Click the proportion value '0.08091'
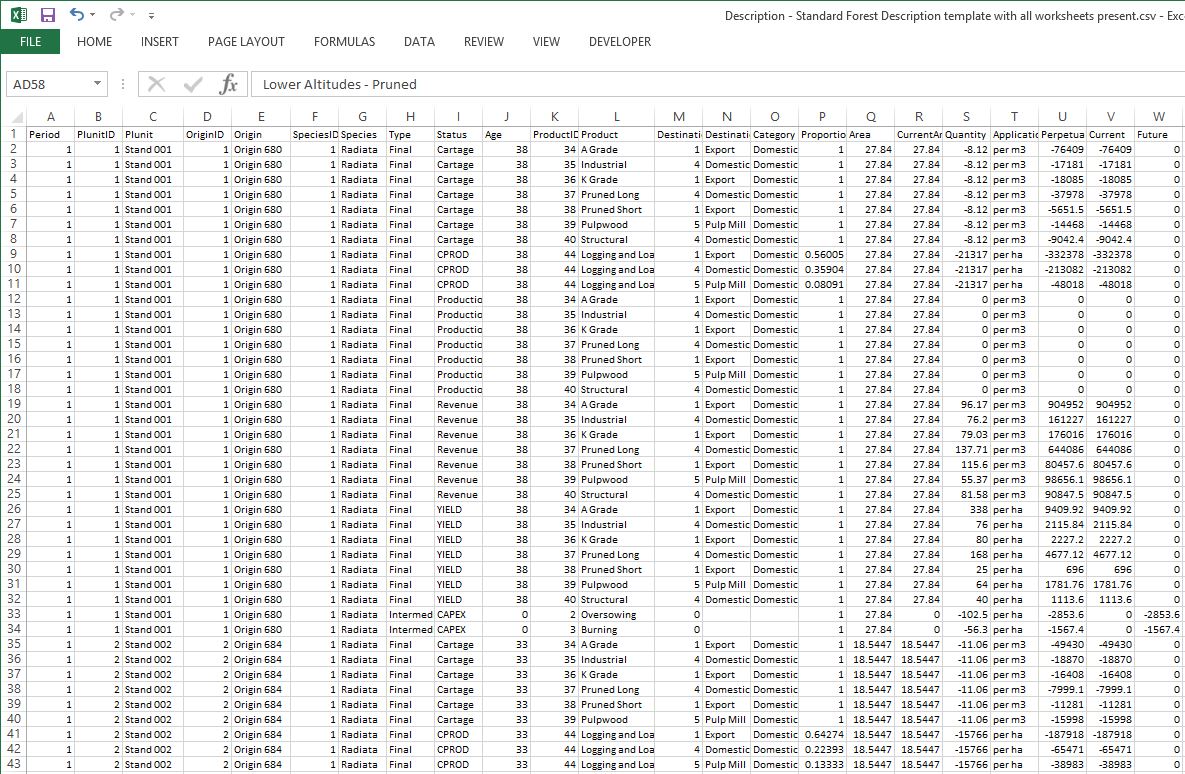Viewport: 1185px width, 774px height. 822,285
